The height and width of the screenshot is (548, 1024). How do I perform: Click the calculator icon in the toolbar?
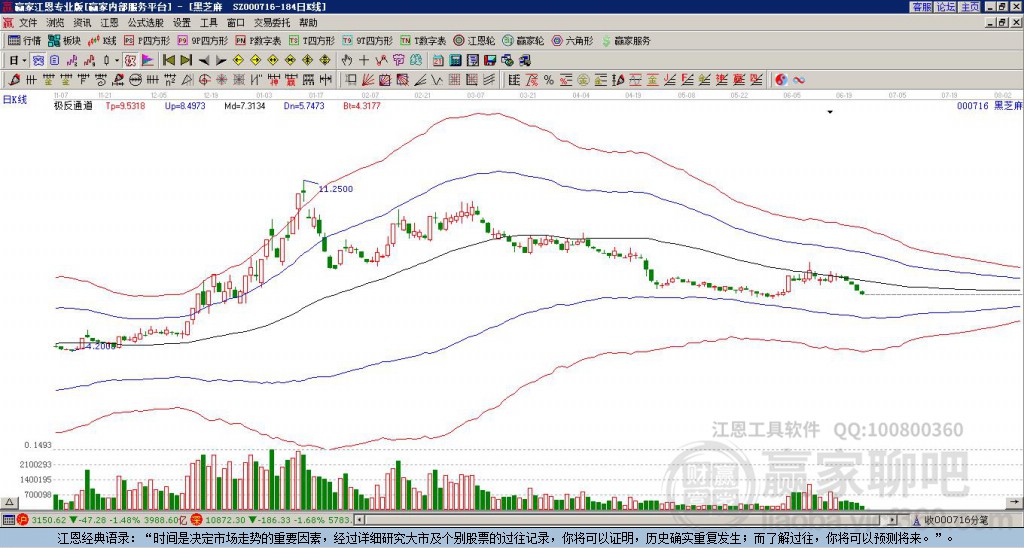click(x=455, y=60)
